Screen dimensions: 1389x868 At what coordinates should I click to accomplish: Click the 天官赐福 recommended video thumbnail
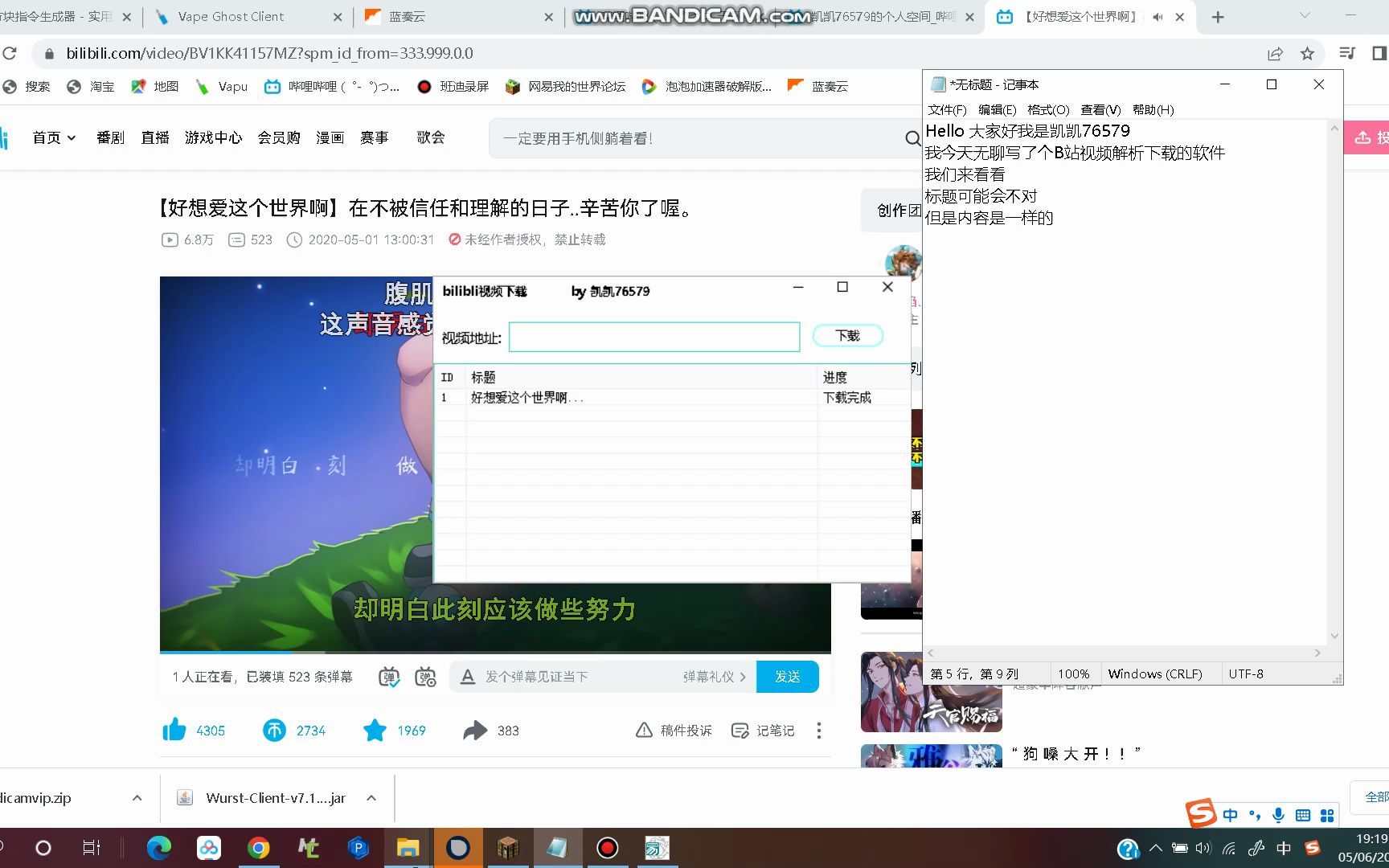(932, 692)
